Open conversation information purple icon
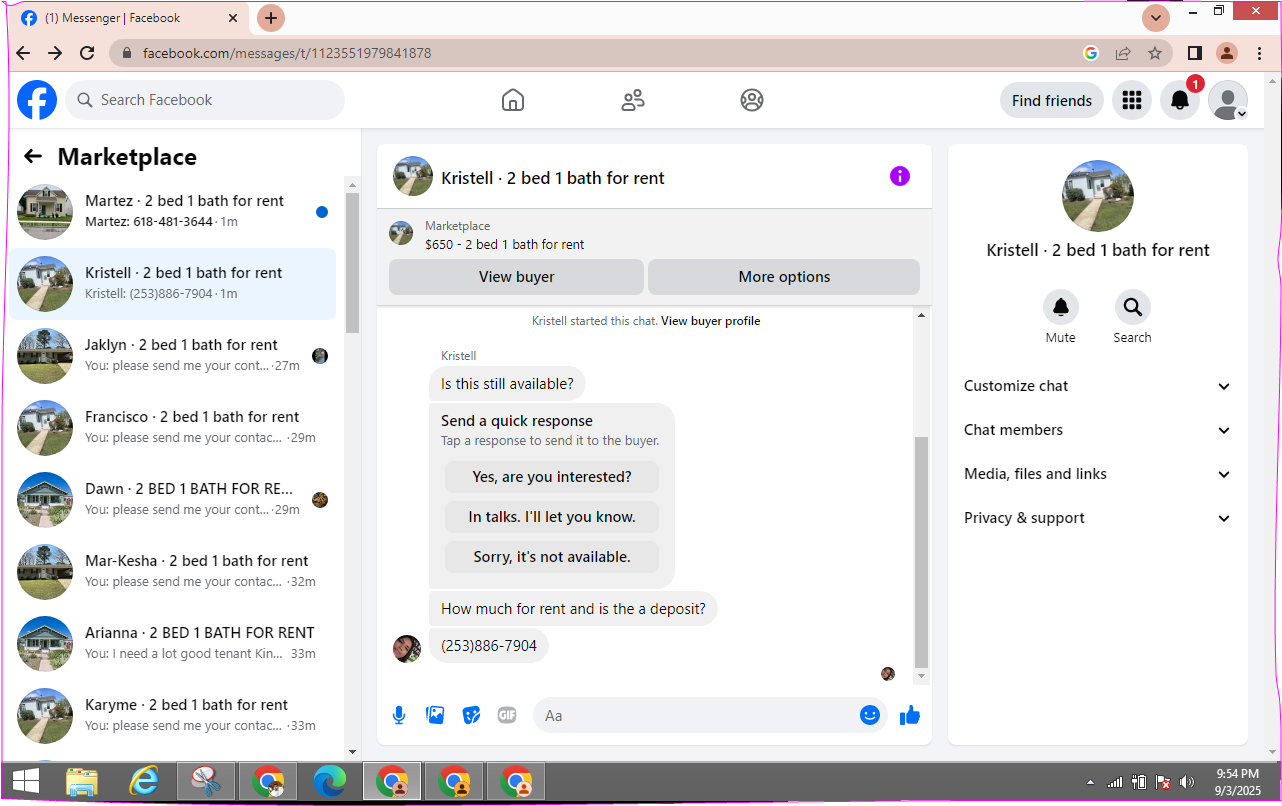 point(900,177)
